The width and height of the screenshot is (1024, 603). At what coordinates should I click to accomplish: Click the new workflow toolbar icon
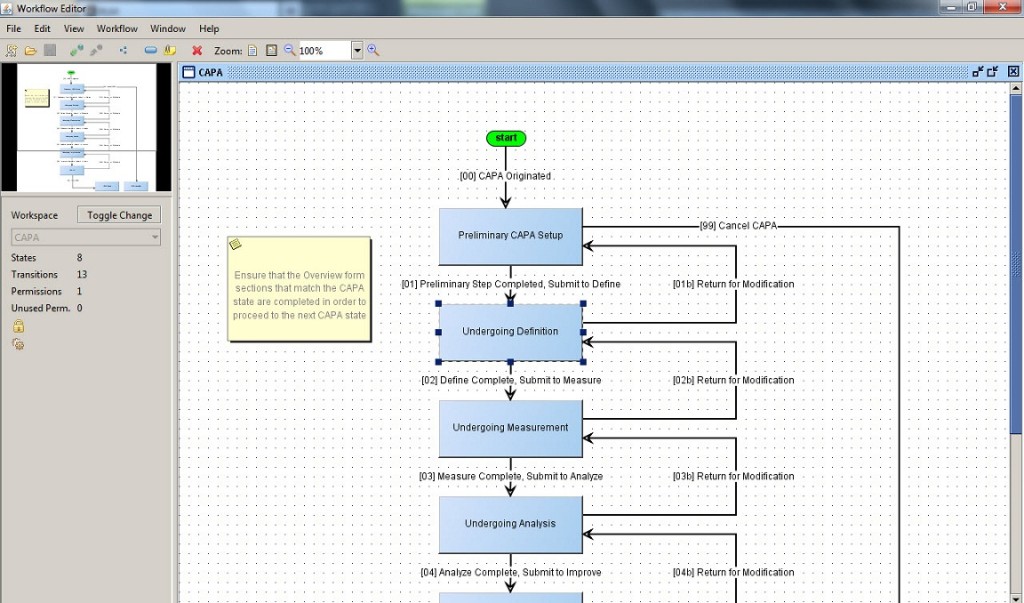(11, 50)
